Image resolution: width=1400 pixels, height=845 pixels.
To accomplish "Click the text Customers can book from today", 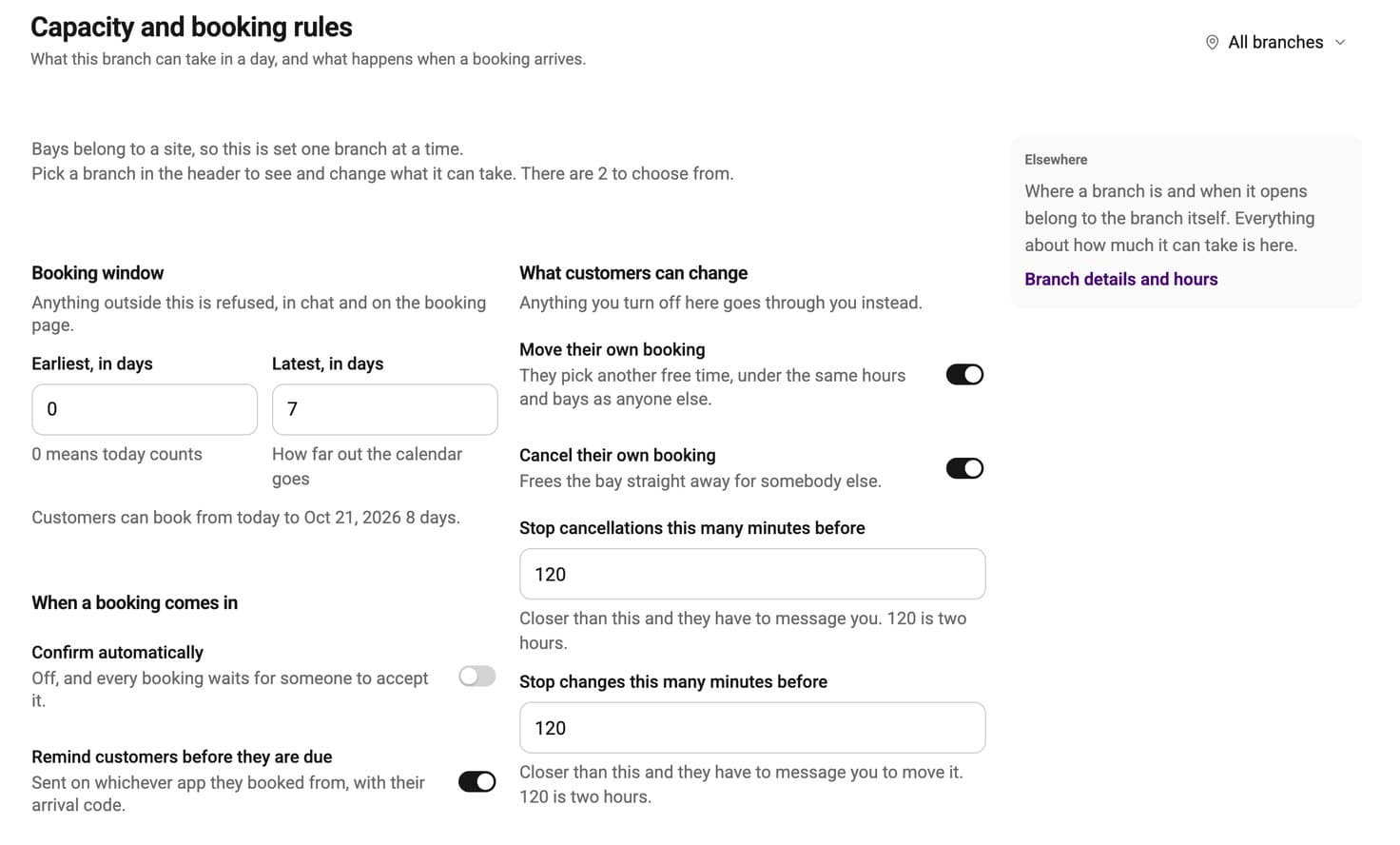I will pos(245,518).
